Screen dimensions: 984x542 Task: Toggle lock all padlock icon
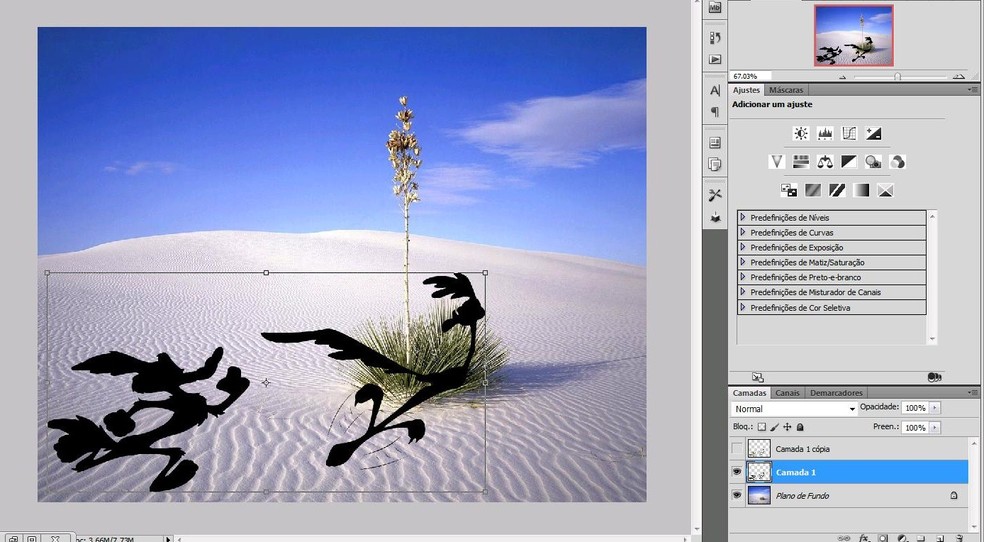pyautogui.click(x=800, y=427)
